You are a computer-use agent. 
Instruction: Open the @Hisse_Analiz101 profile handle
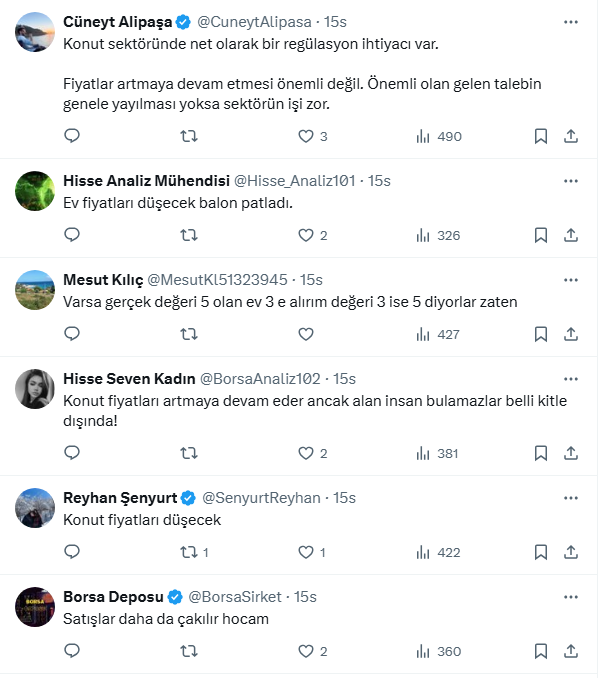coord(294,180)
